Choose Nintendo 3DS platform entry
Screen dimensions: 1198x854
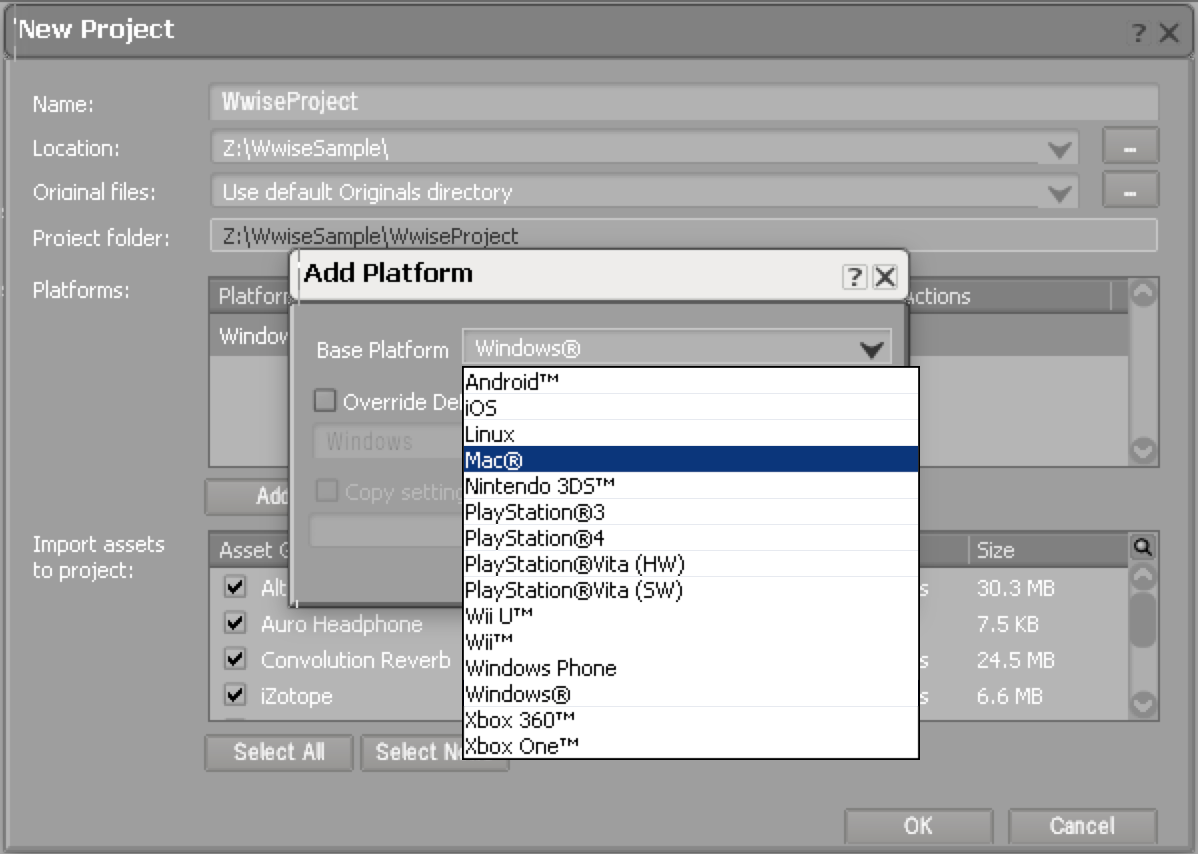[691, 486]
